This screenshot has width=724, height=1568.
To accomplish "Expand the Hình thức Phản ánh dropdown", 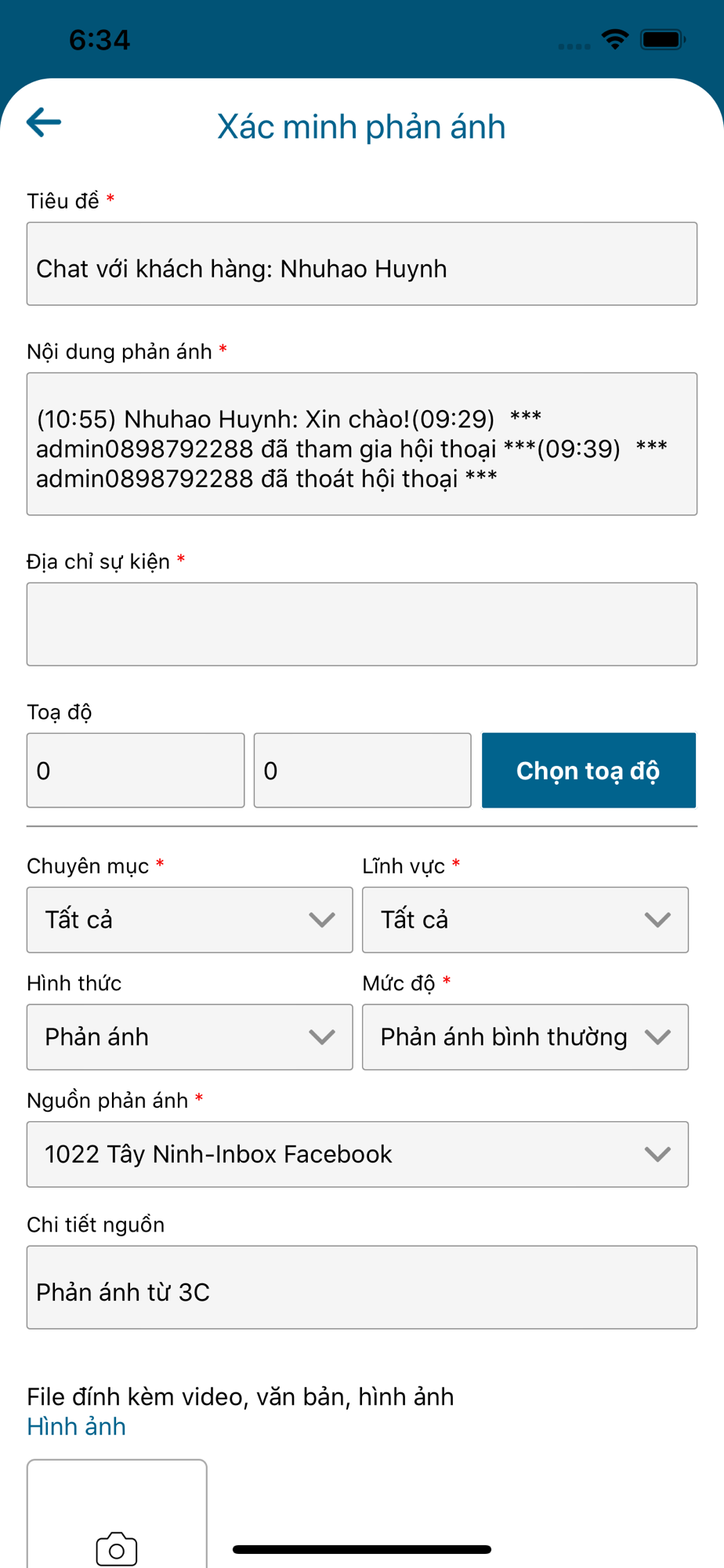I will click(x=190, y=1037).
